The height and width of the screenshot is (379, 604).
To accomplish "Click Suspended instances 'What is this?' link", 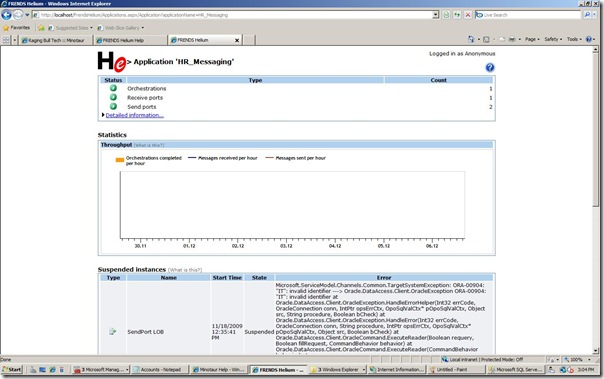I will point(185,270).
